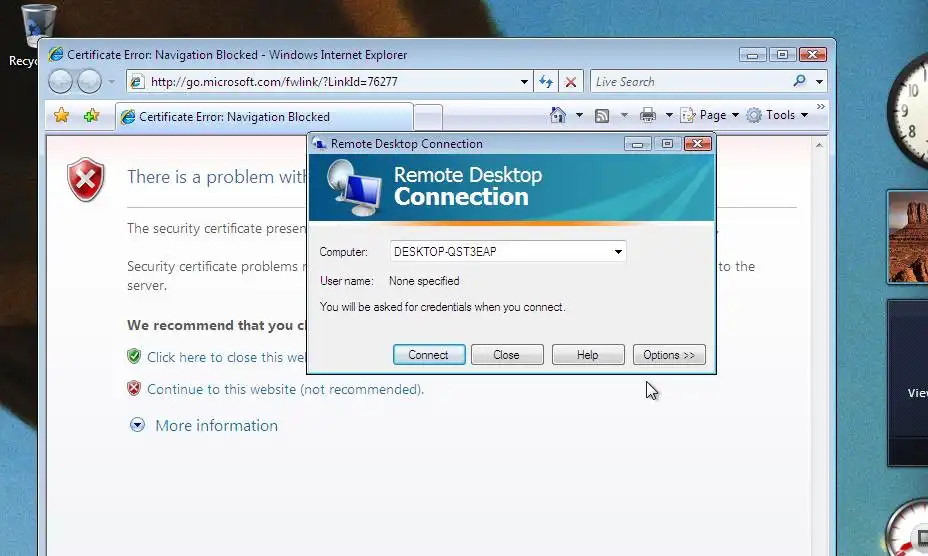Minimize the Remote Desktop Connection window
This screenshot has width=928, height=556.
pos(637,144)
